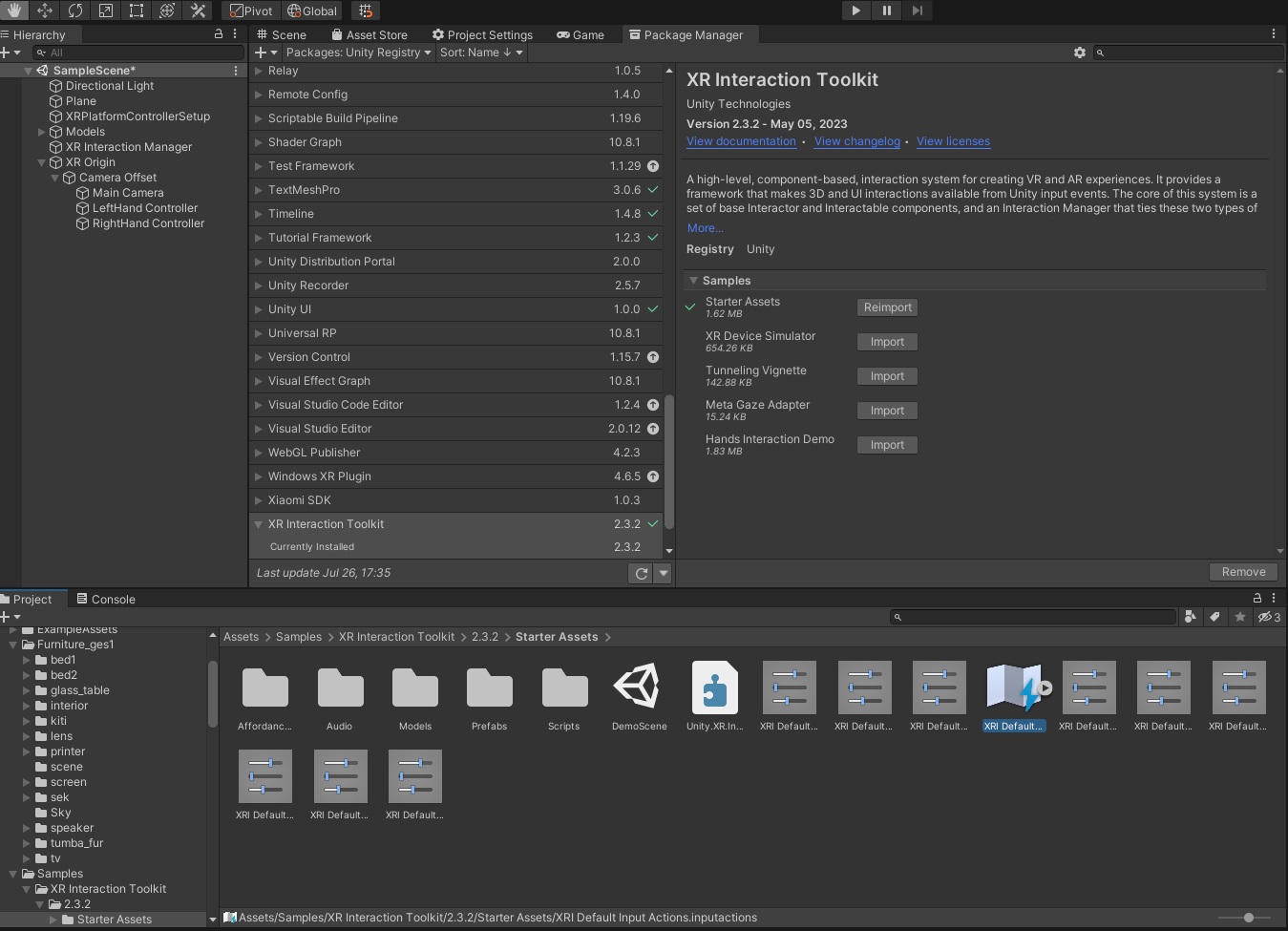Image resolution: width=1288 pixels, height=931 pixels.
Task: Click the Project search field
Action: (x=1033, y=617)
